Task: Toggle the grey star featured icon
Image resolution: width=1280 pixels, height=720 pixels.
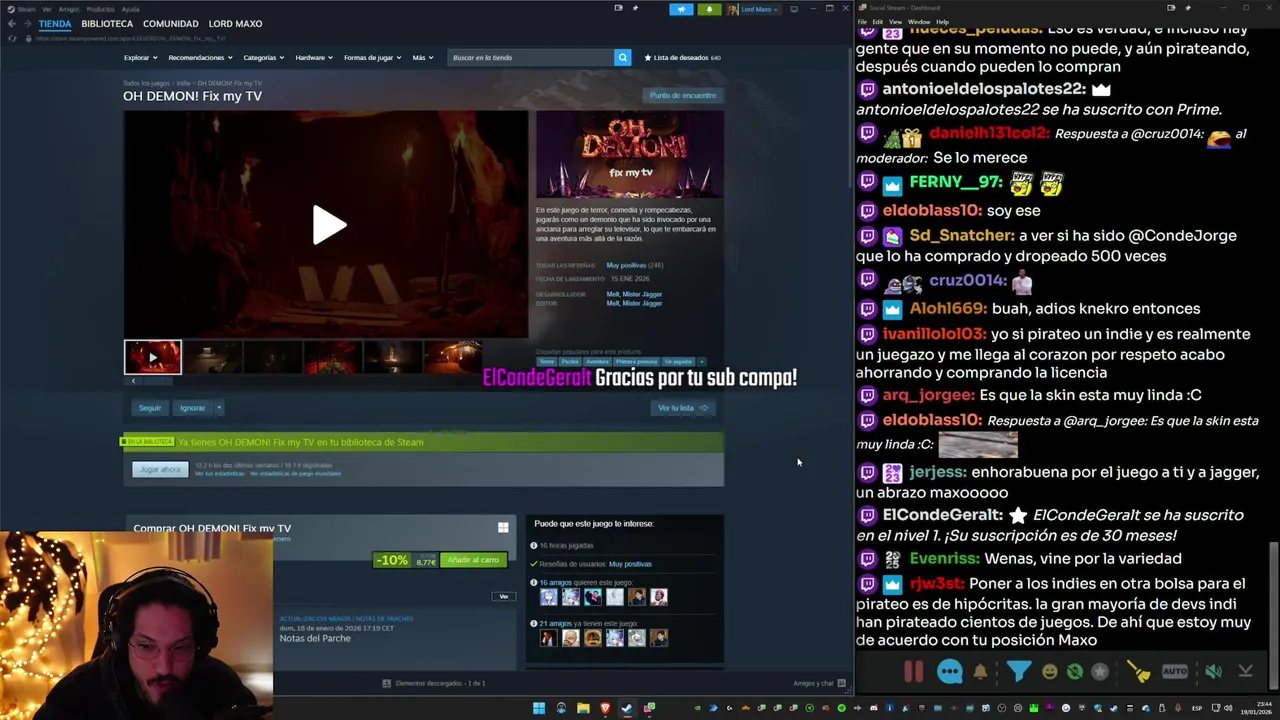Action: 1100,672
